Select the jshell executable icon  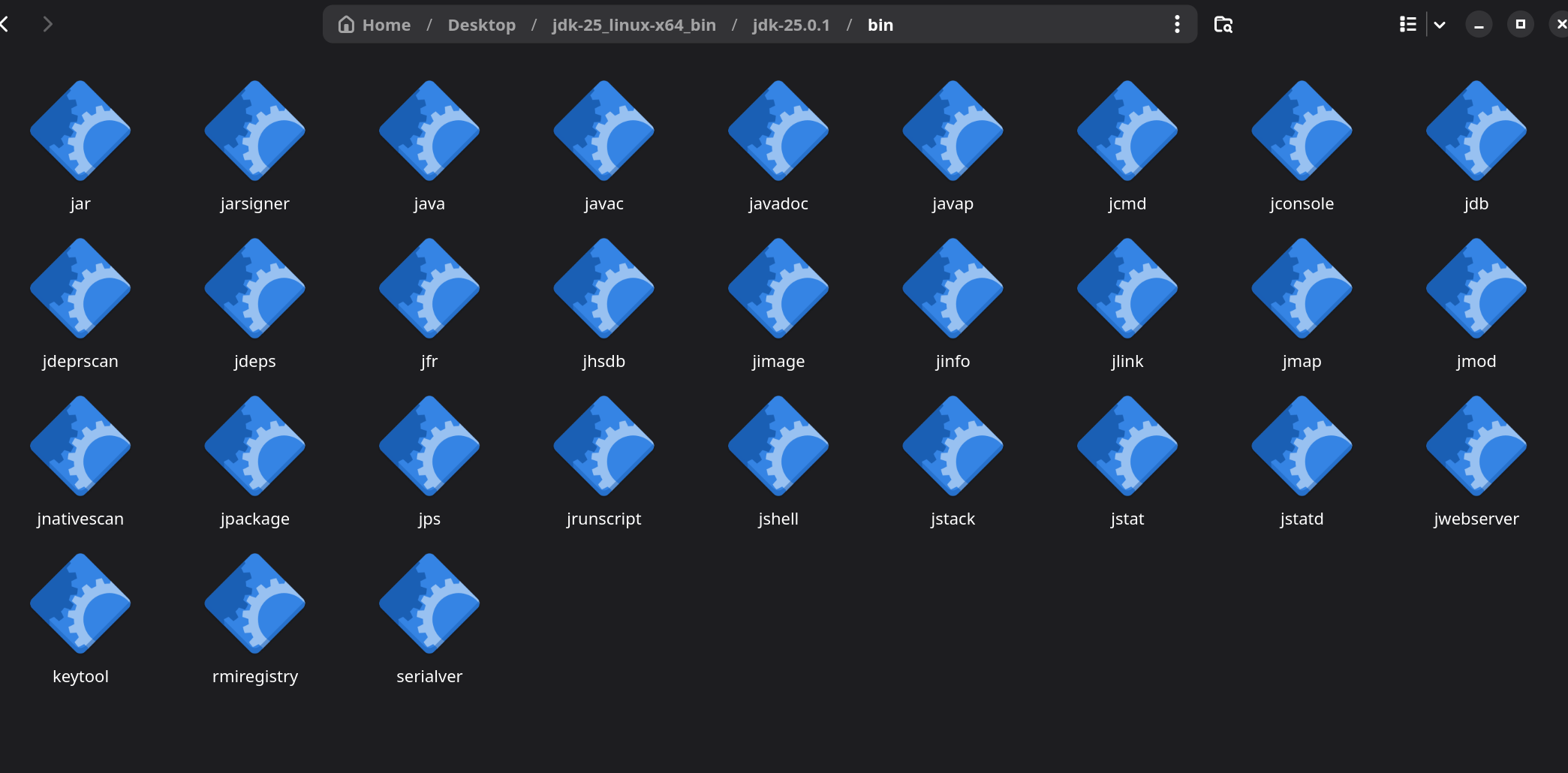(778, 446)
